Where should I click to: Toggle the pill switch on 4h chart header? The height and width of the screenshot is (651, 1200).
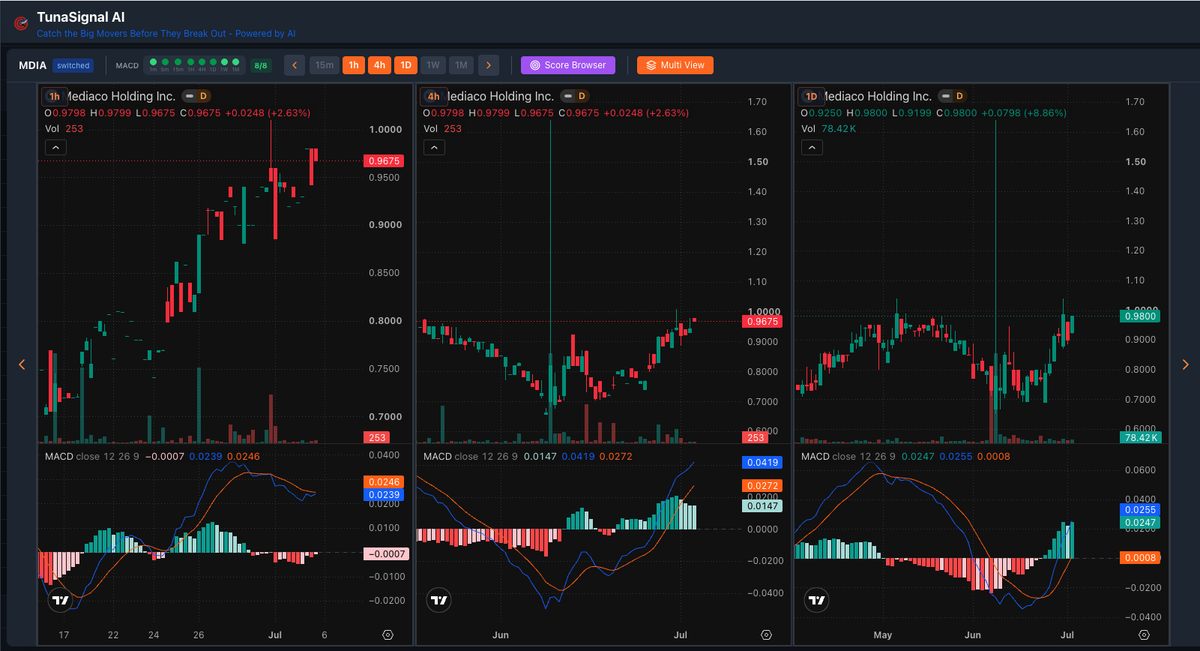[x=566, y=96]
